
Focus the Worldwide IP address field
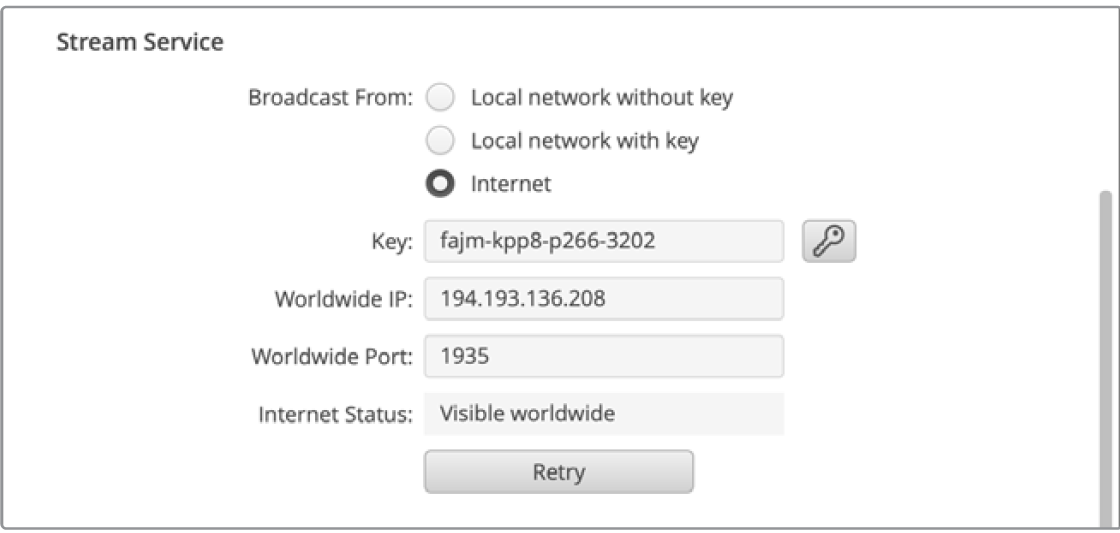click(603, 298)
